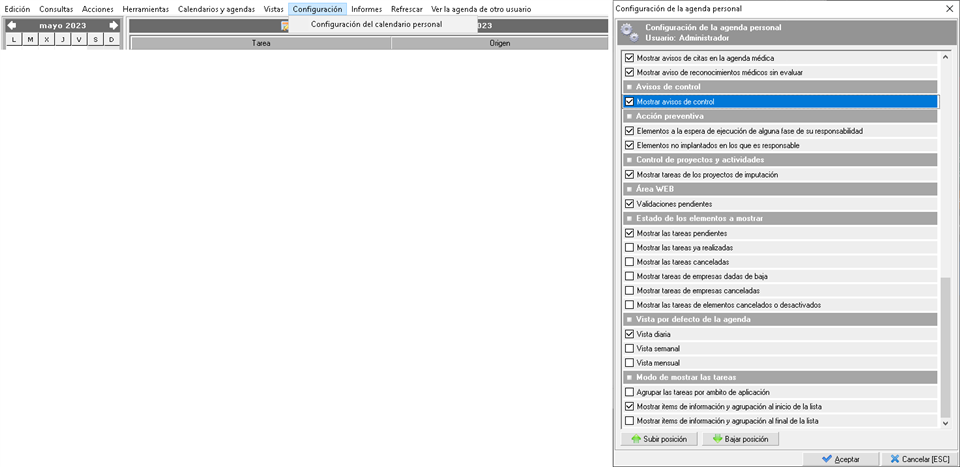Enable Mostrar tareas de empresas canceladas
Viewport: 960px width, 467px height.
[x=629, y=290]
